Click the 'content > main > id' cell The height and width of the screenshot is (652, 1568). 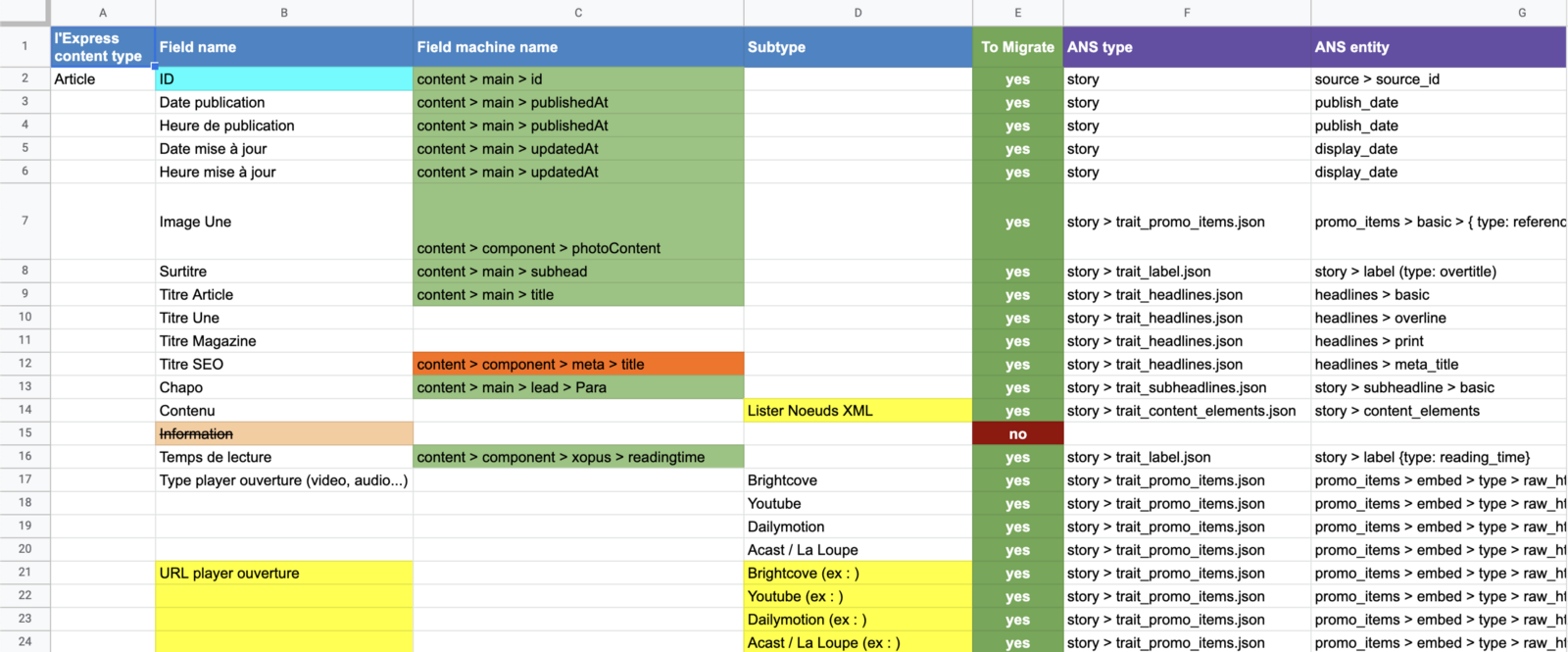[578, 79]
